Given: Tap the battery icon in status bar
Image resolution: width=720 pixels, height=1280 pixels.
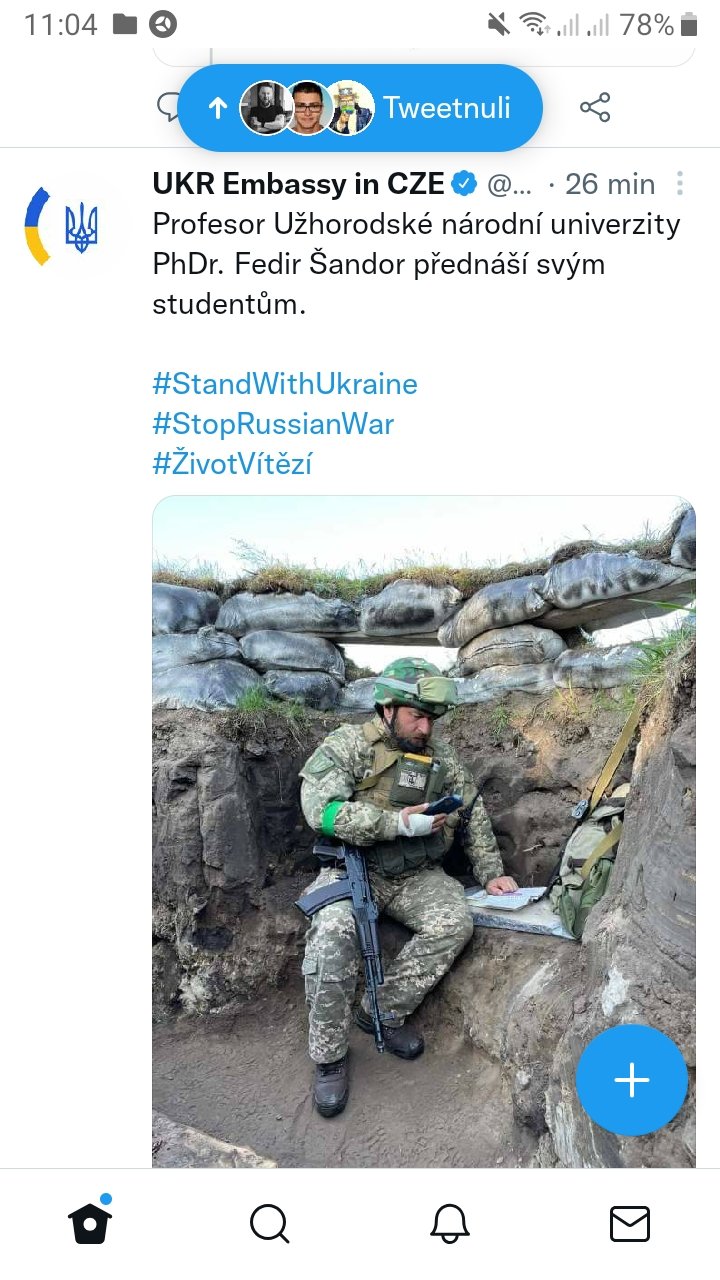Looking at the screenshot, I should pyautogui.click(x=689, y=25).
